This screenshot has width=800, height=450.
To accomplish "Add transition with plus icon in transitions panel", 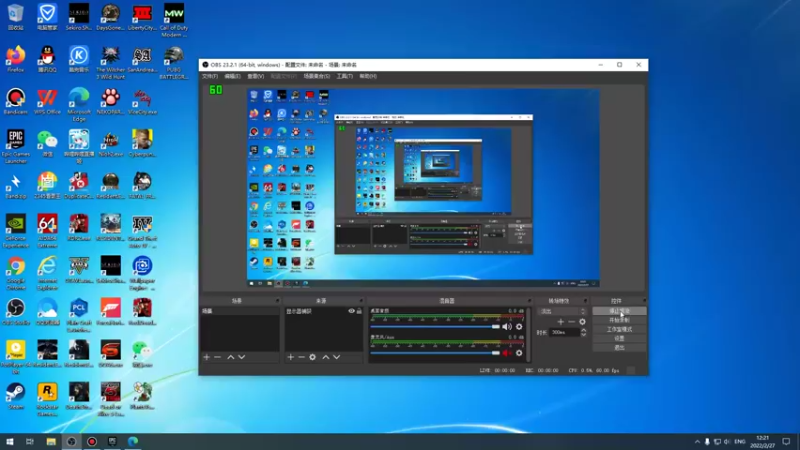I will (561, 322).
